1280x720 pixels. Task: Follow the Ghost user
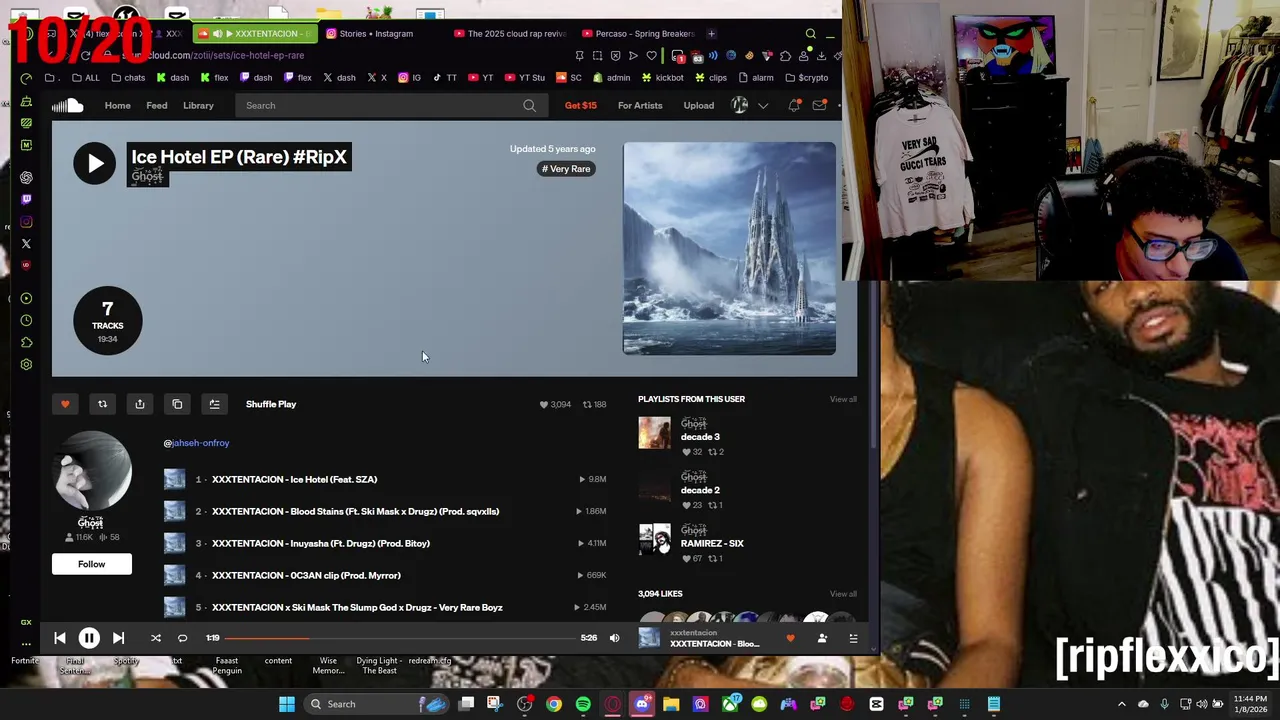point(91,564)
